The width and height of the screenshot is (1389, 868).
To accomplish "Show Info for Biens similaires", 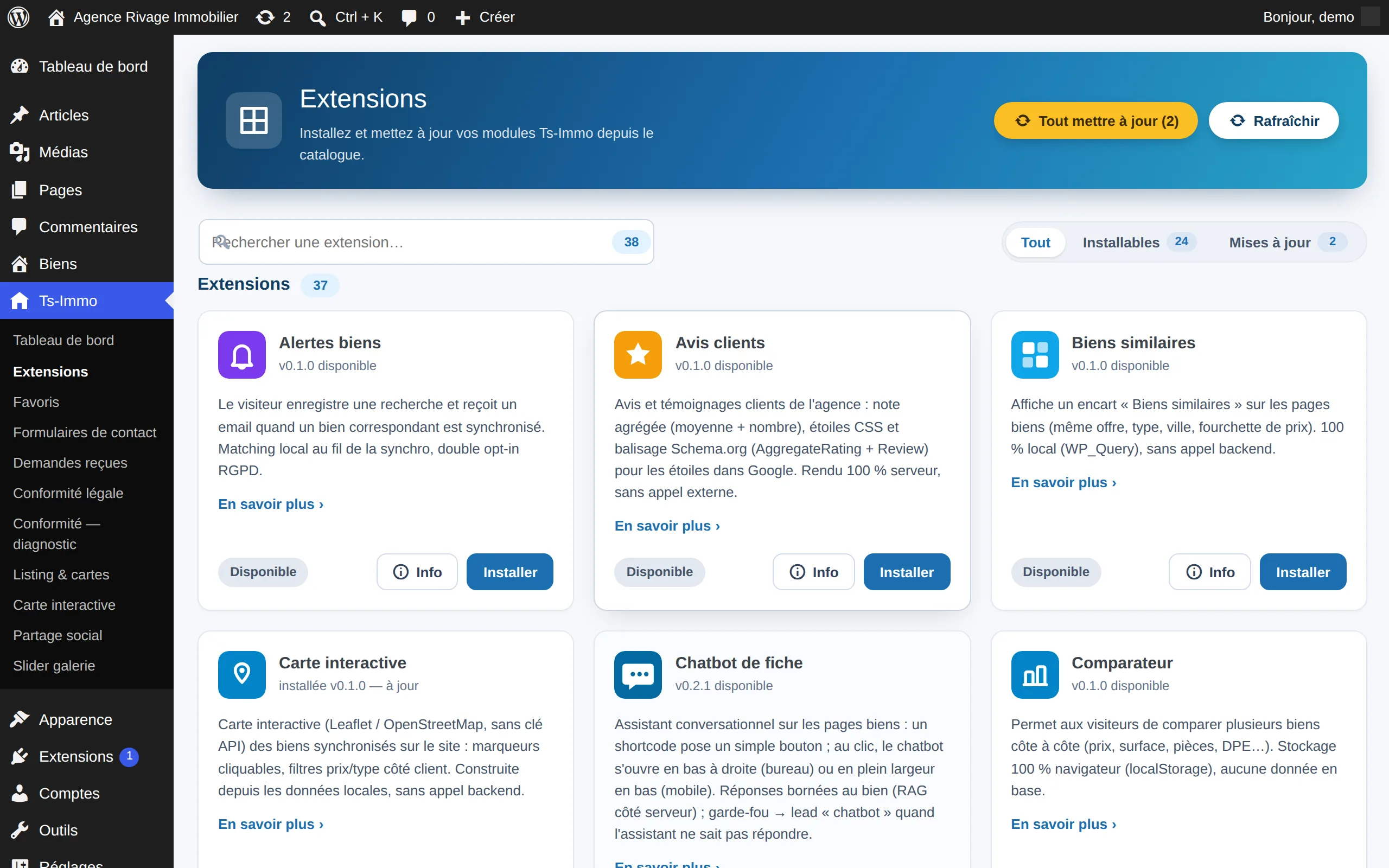I will (1209, 572).
